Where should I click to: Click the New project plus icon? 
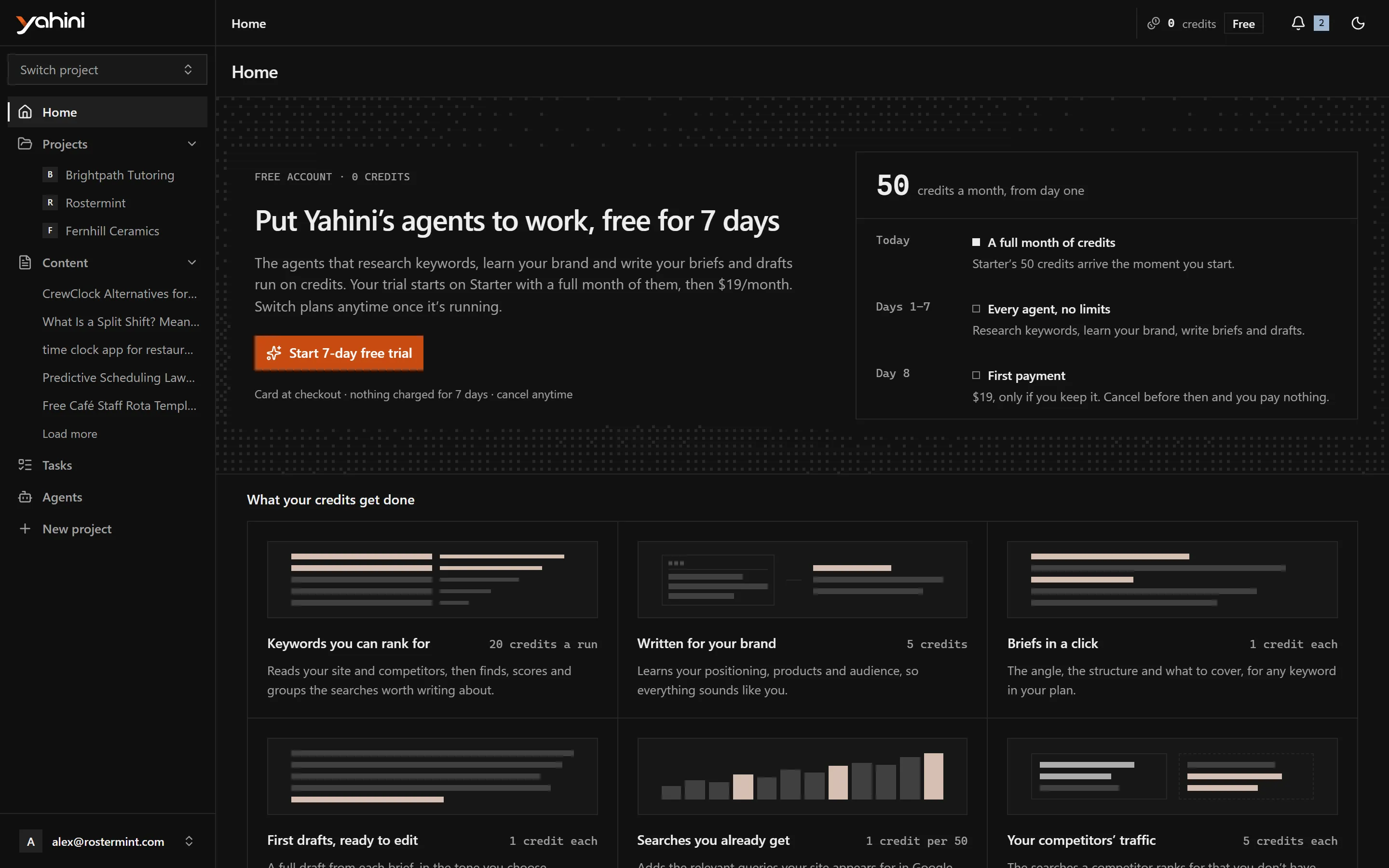(x=25, y=529)
